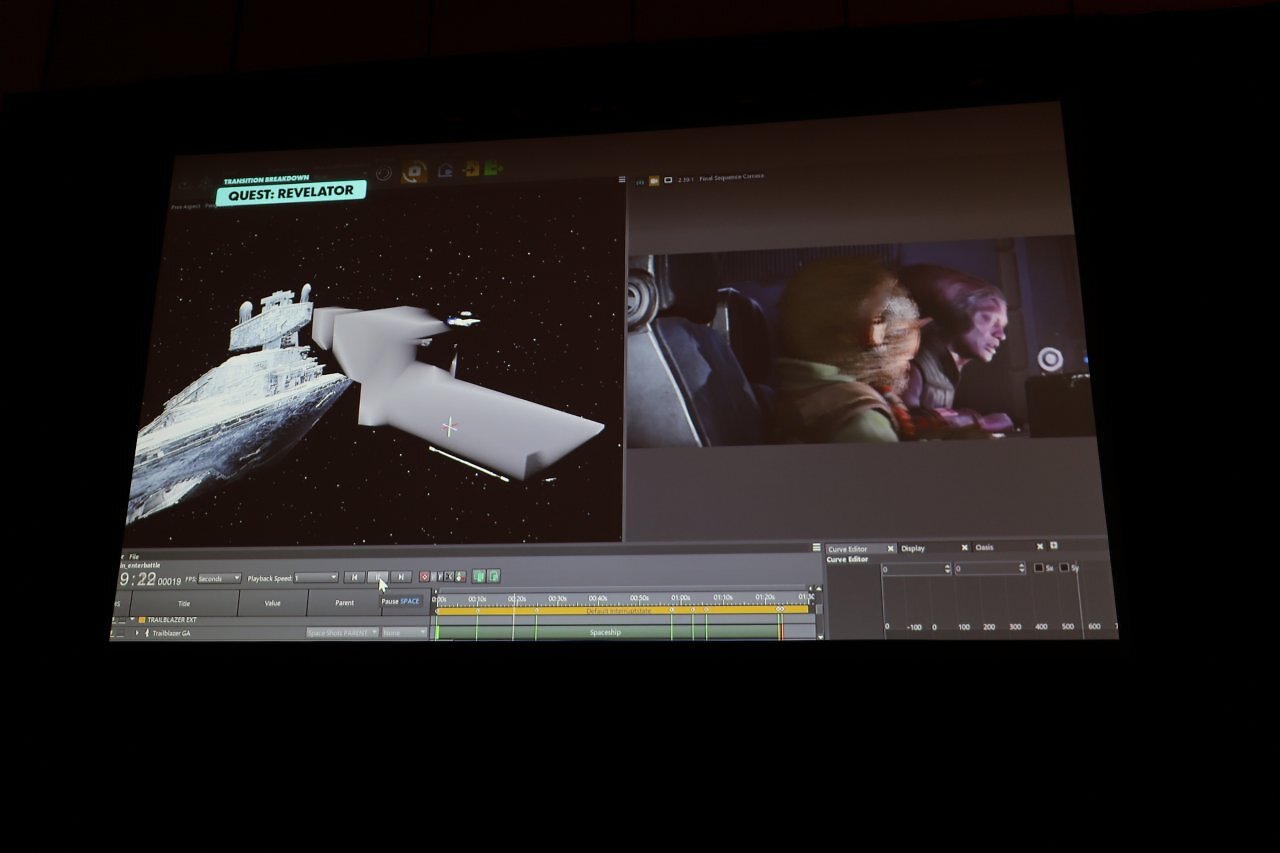Pause the timeline playback
1280x853 pixels.
378,577
